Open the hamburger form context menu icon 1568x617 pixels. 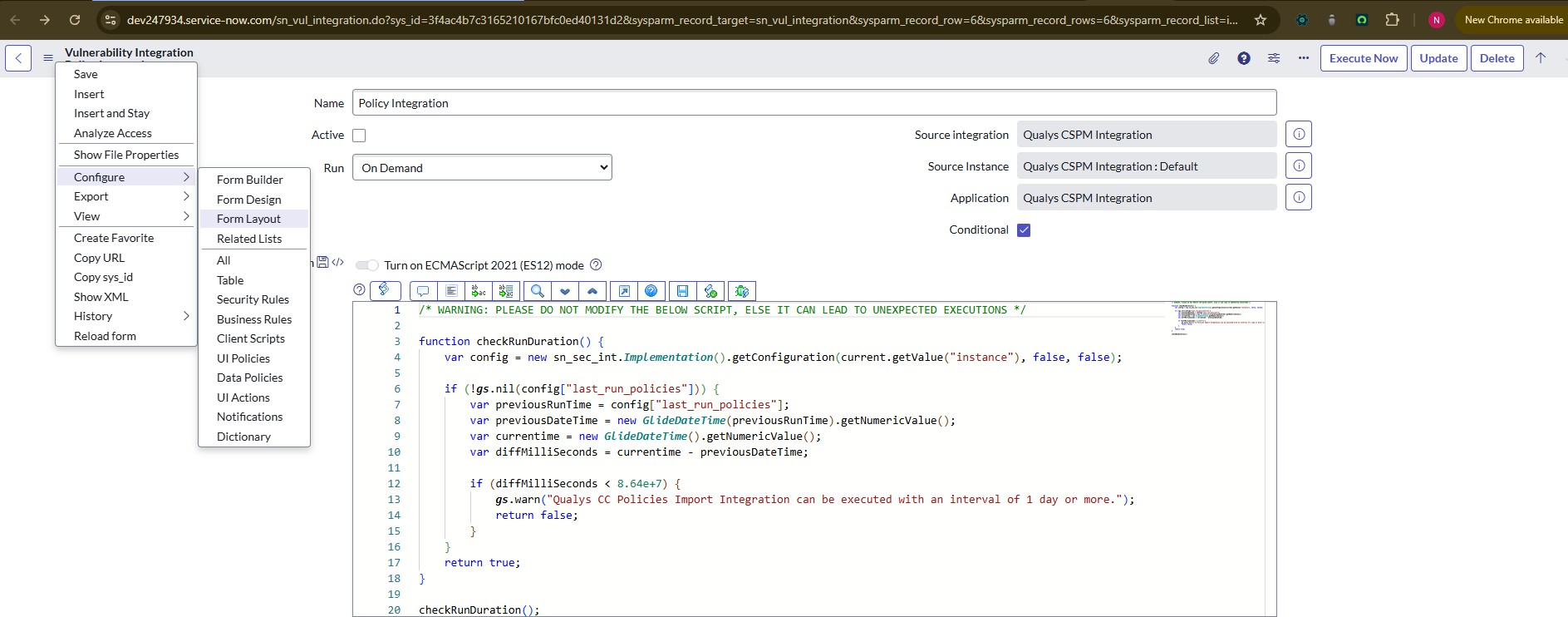click(x=48, y=58)
